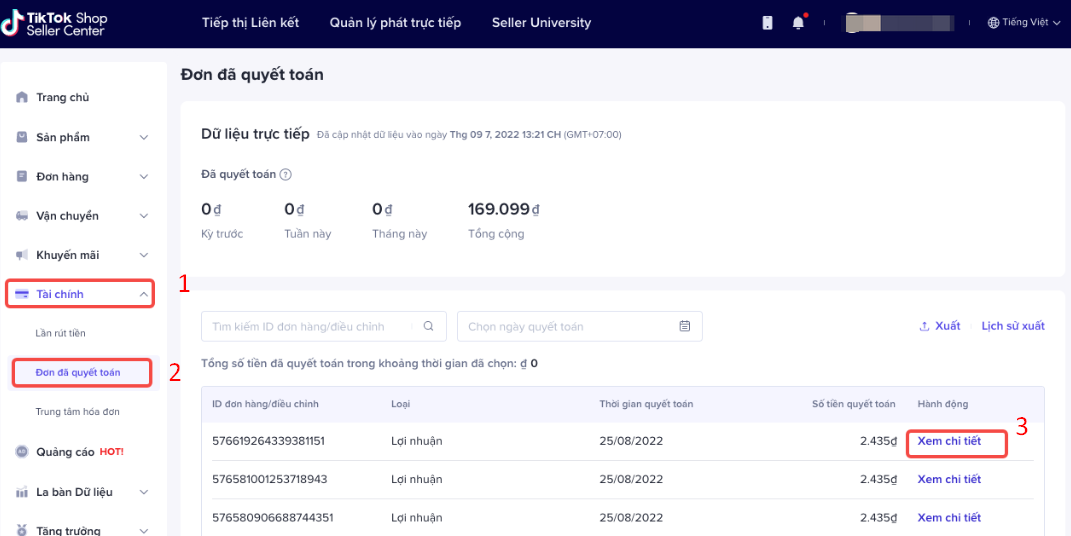1071x536 pixels.
Task: Expand the Khuyến mãi menu chevron
Action: [143, 255]
